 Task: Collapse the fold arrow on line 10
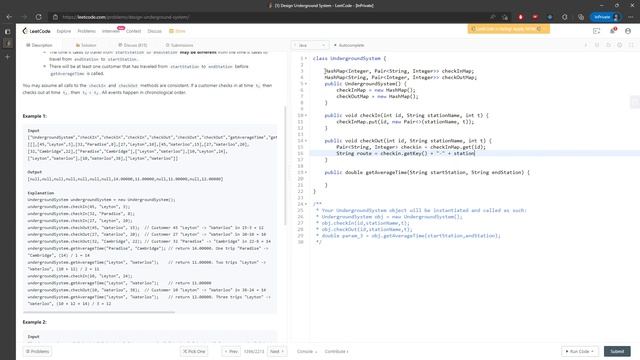coord(306,116)
